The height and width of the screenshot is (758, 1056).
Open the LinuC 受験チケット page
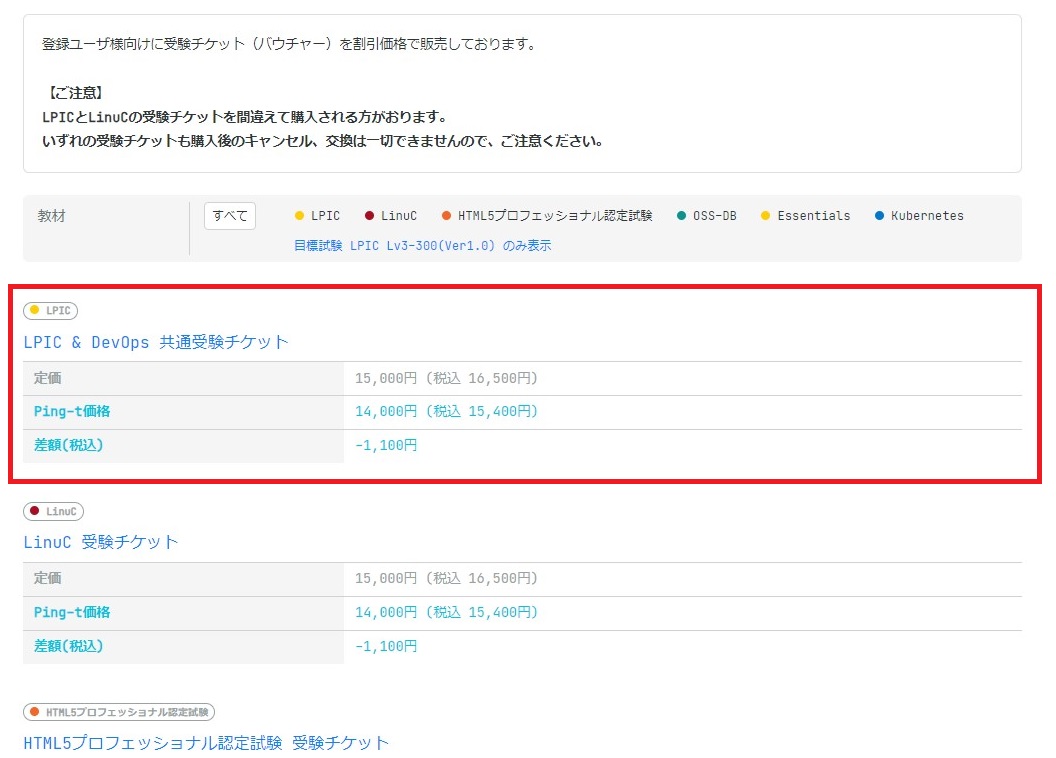point(99,542)
